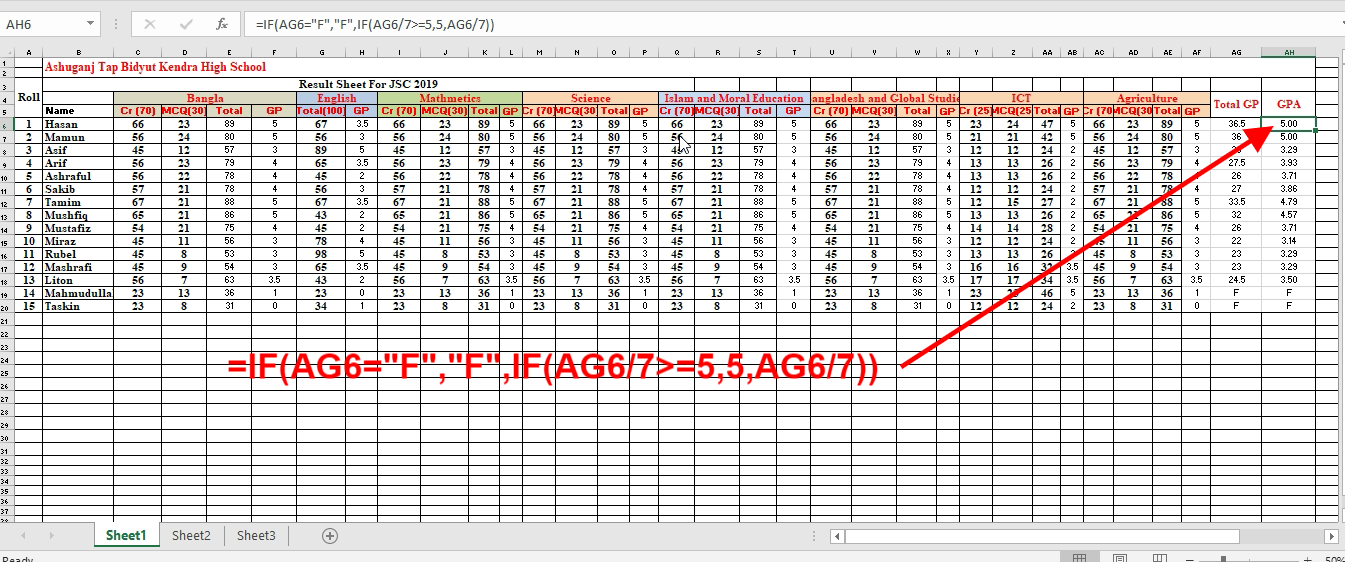1345x562 pixels.
Task: Select the name cell 'Sakib'
Action: [78, 189]
